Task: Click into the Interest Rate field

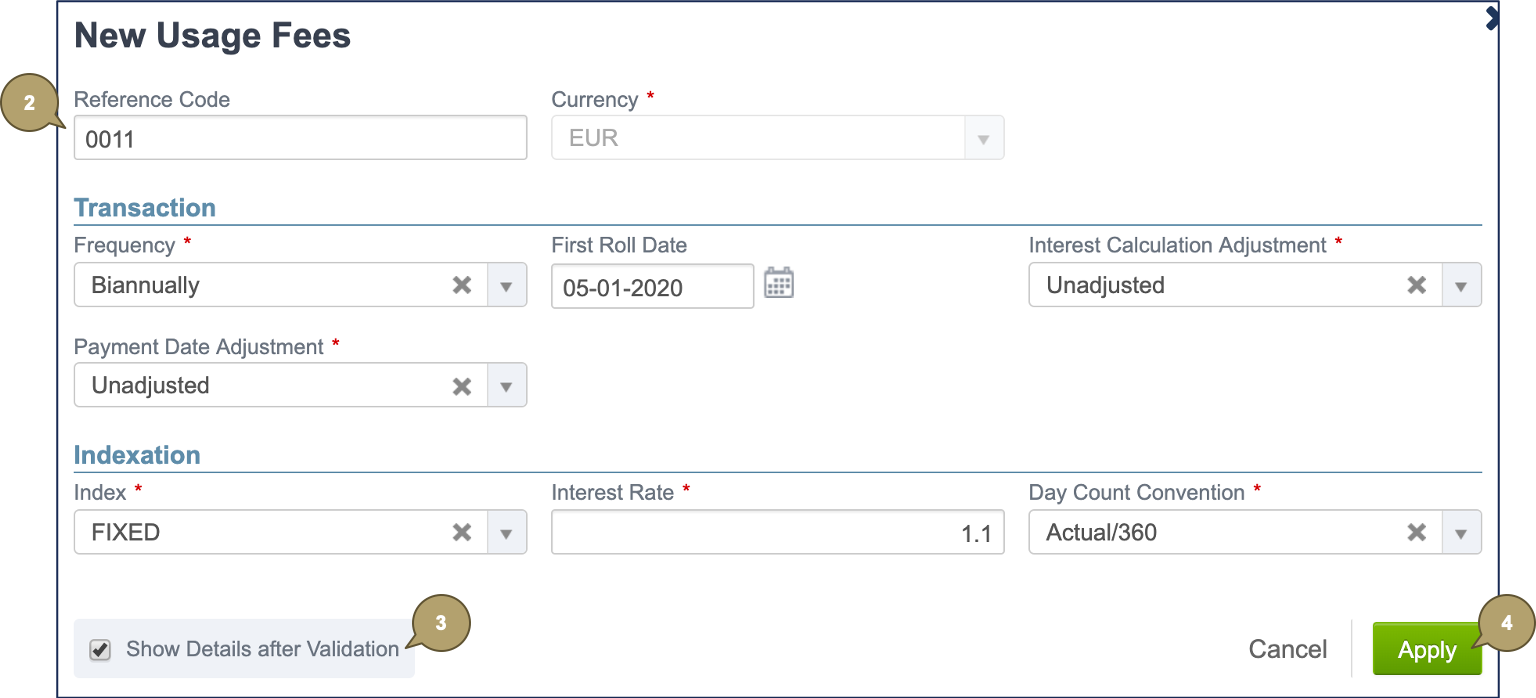Action: click(x=777, y=533)
